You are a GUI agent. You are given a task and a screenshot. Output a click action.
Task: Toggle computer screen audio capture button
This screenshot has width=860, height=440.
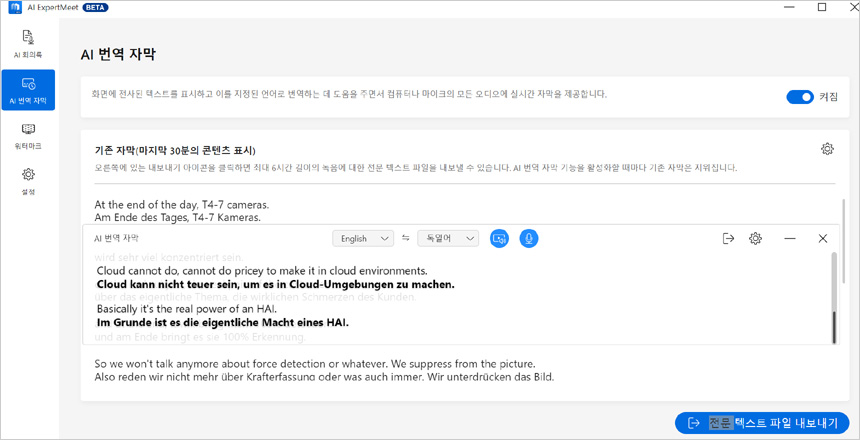(x=500, y=239)
